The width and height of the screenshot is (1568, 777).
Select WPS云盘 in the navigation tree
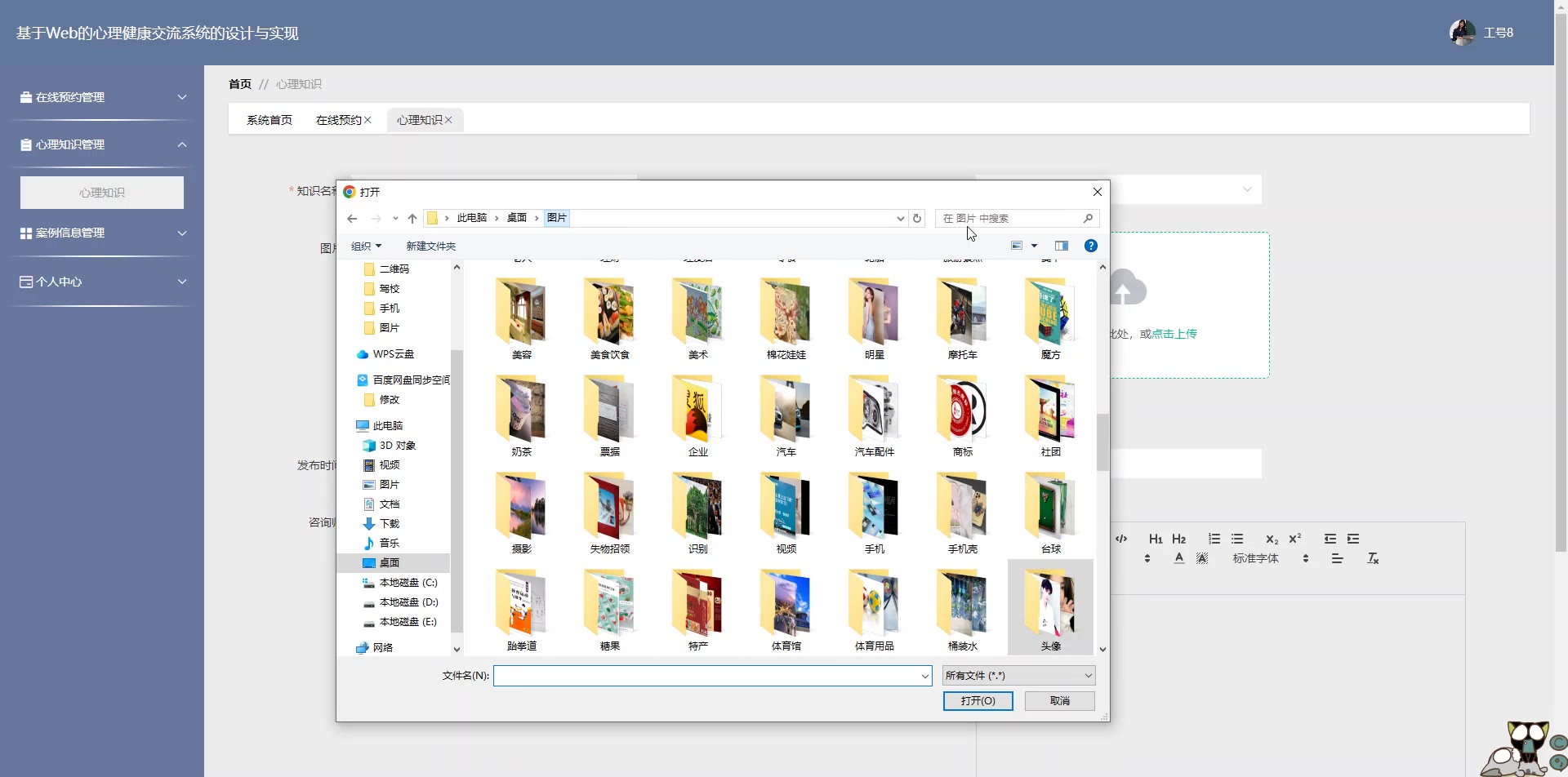(393, 353)
